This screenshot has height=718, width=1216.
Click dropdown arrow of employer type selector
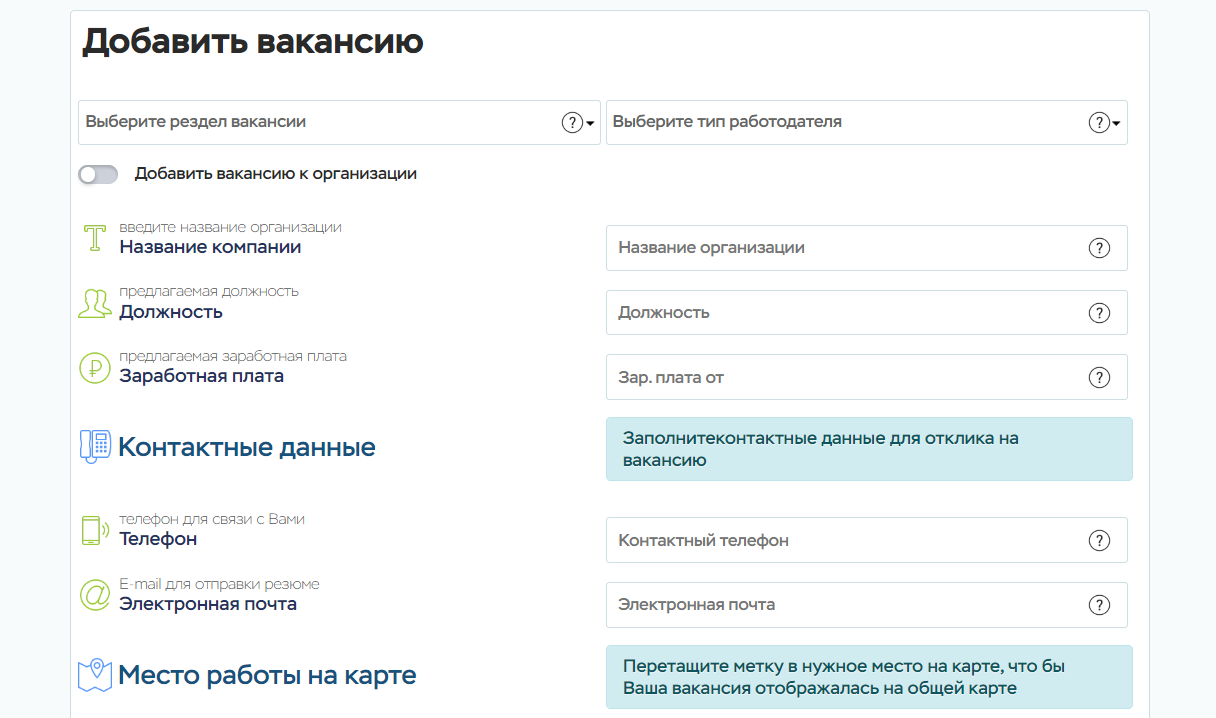pos(1117,124)
